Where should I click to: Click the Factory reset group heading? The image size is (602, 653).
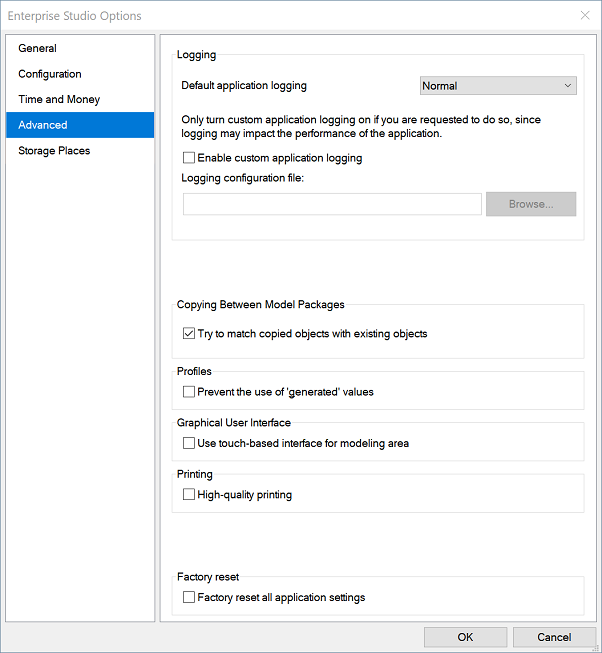[x=208, y=577]
